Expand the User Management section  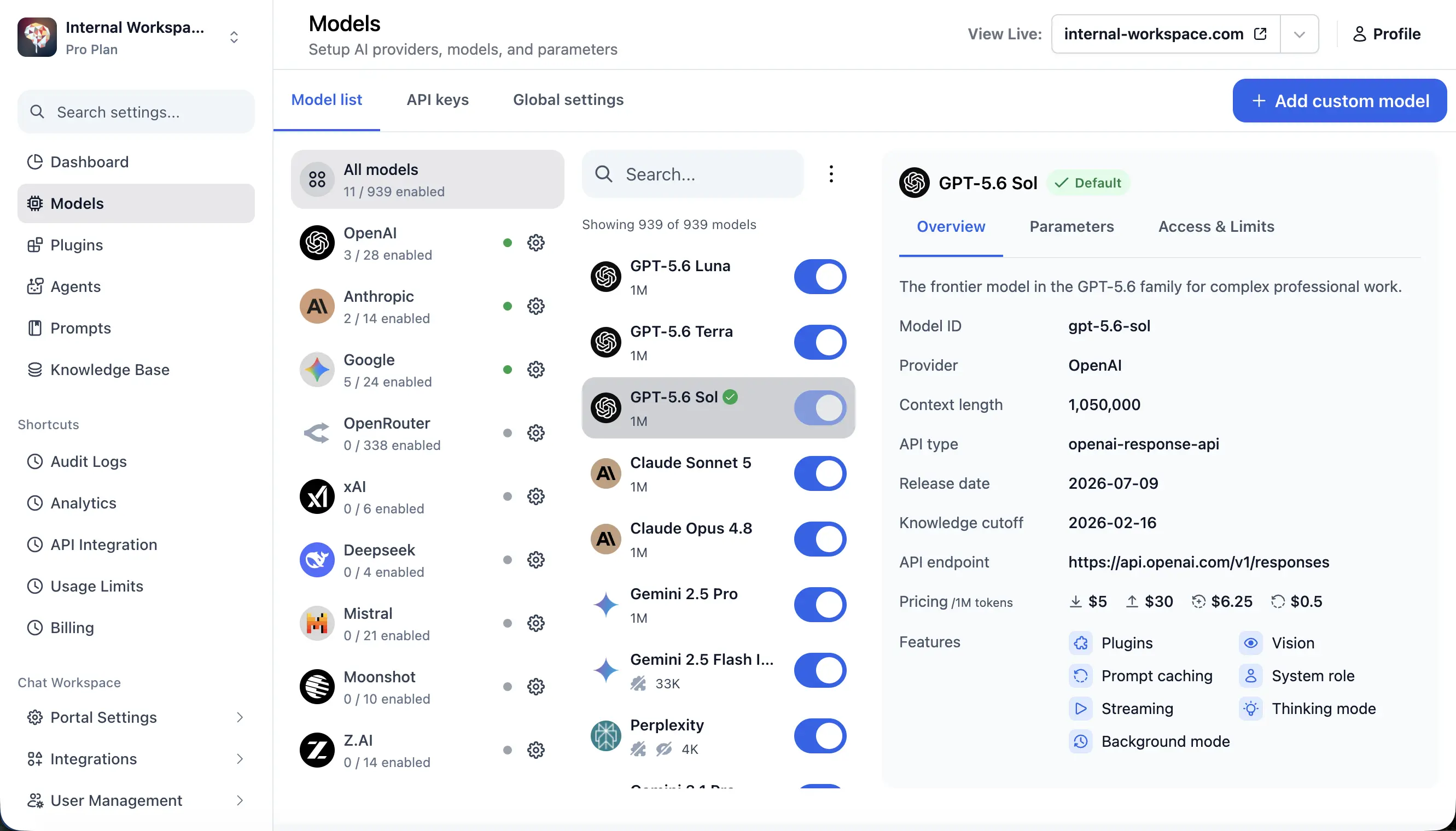[136, 801]
